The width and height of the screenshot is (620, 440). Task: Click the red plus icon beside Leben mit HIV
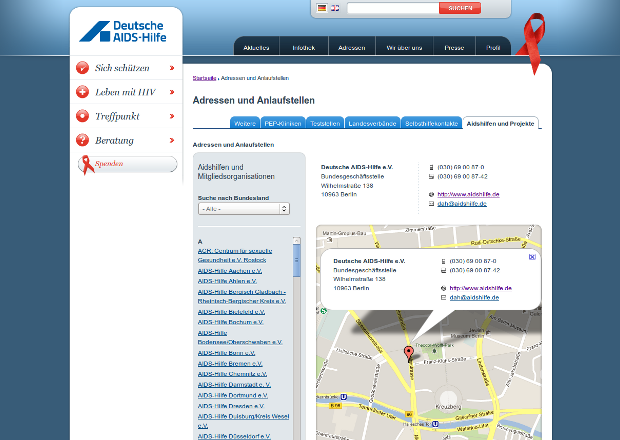[82, 92]
